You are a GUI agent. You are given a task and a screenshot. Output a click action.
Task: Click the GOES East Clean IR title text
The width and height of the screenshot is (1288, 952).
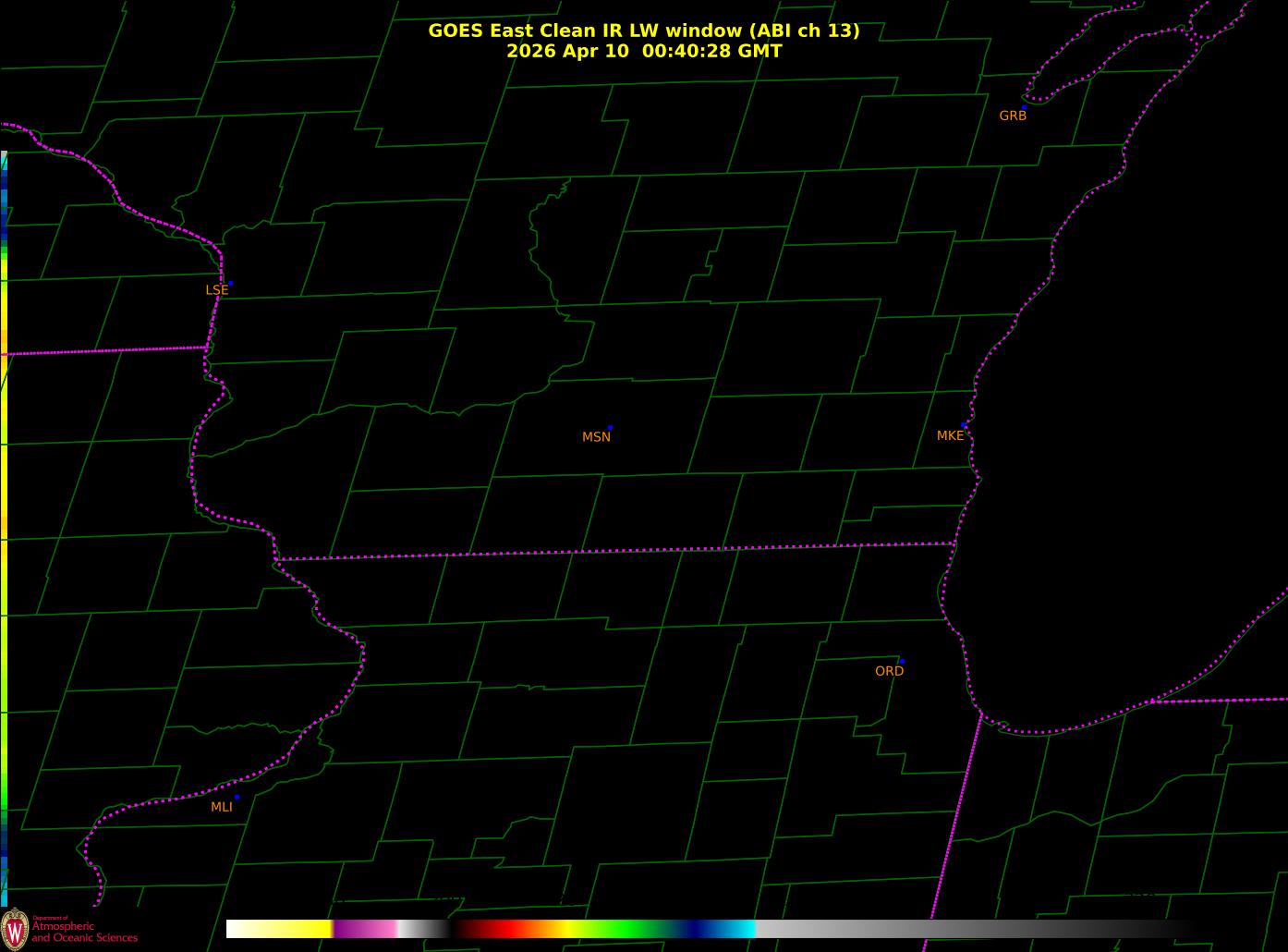pos(644,31)
